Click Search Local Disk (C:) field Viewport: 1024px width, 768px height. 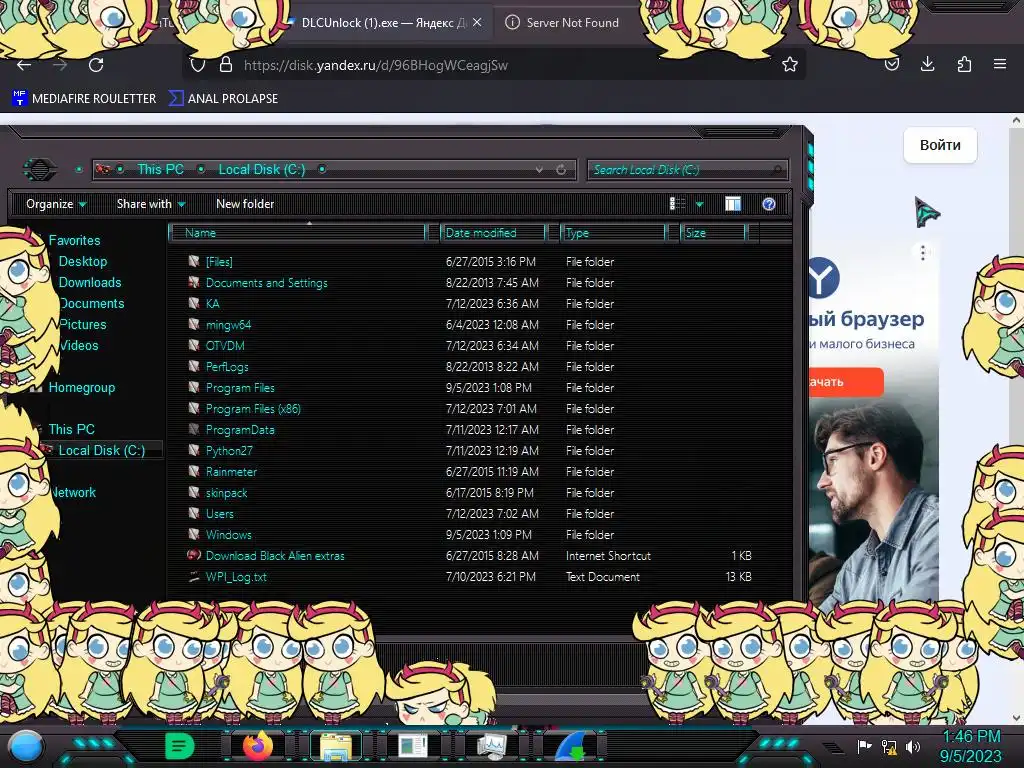click(x=687, y=170)
